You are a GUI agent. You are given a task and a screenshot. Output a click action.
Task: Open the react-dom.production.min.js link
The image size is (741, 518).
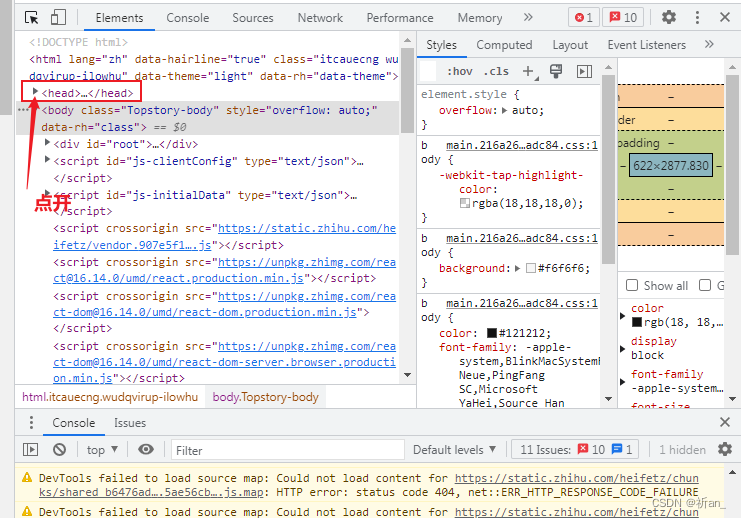coord(224,304)
